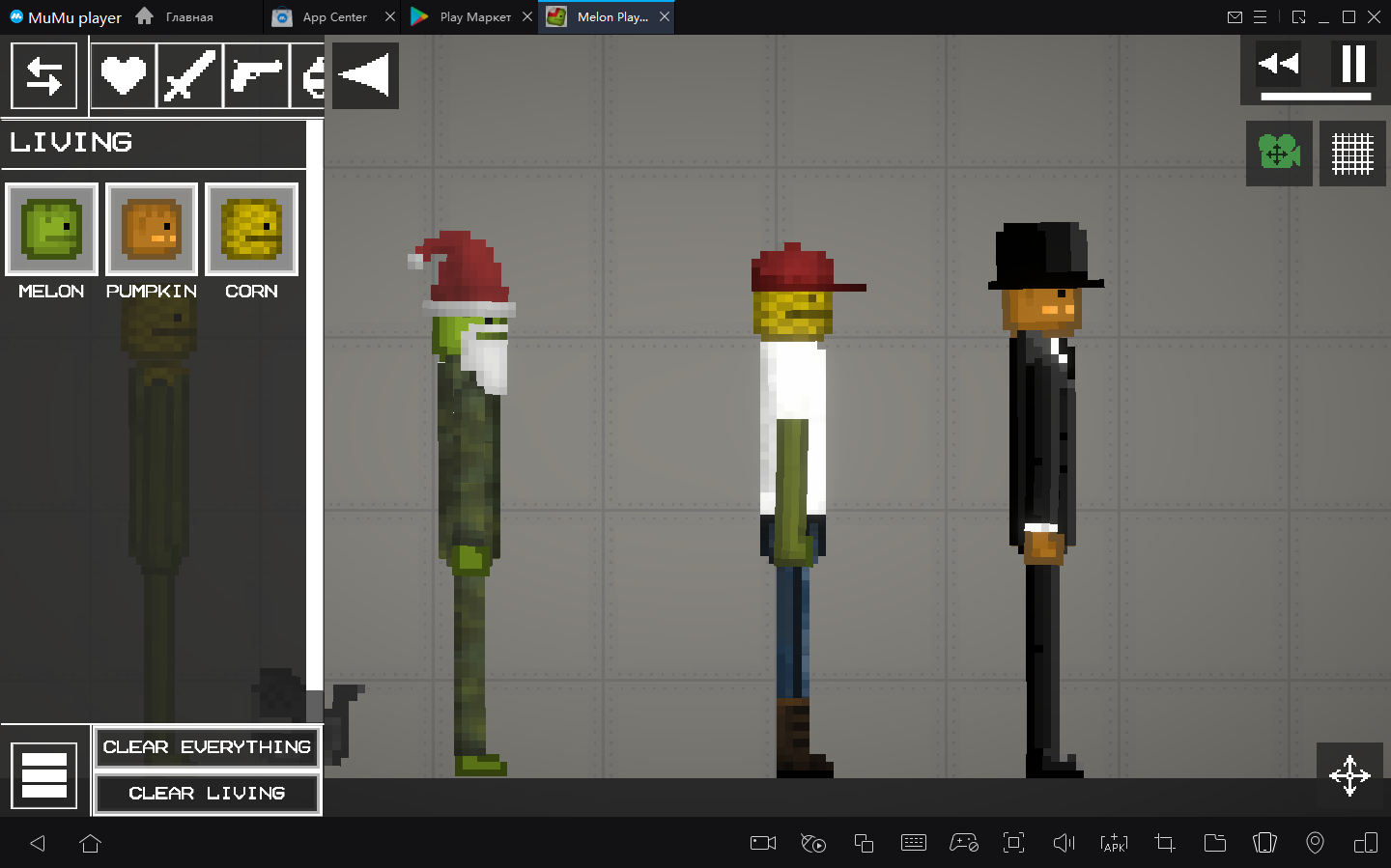This screenshot has height=868, width=1391.
Task: Open the hamburger main menu
Action: coord(44,775)
